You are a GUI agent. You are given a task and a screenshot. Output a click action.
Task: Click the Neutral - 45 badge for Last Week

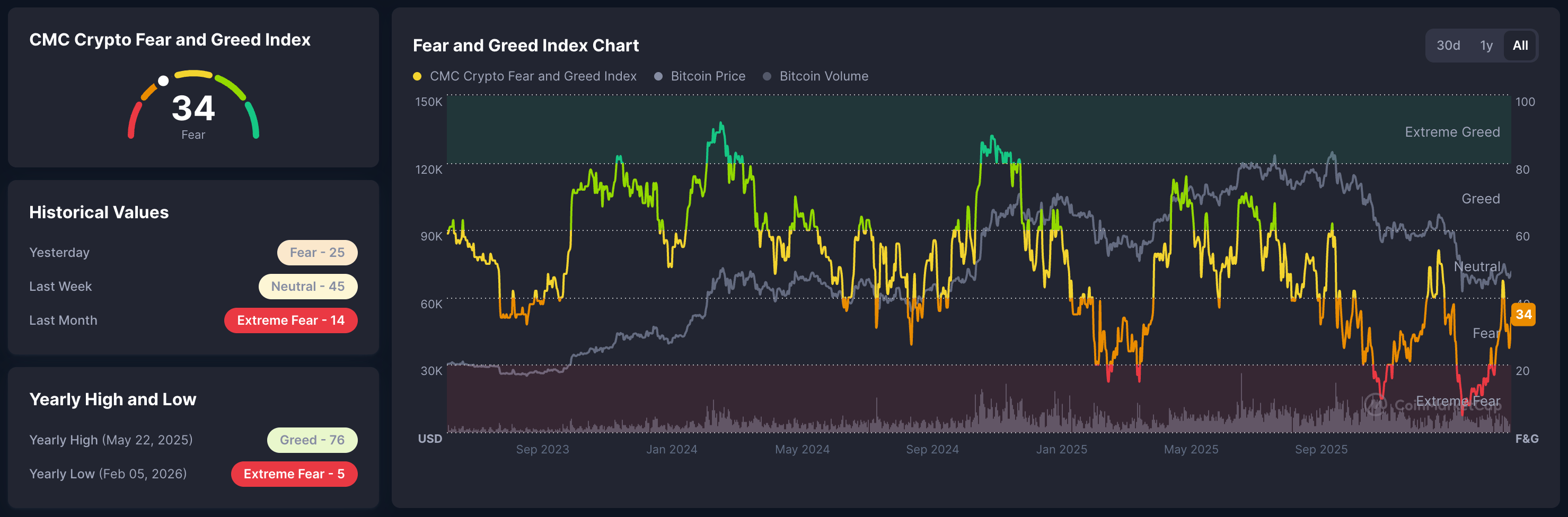(308, 287)
